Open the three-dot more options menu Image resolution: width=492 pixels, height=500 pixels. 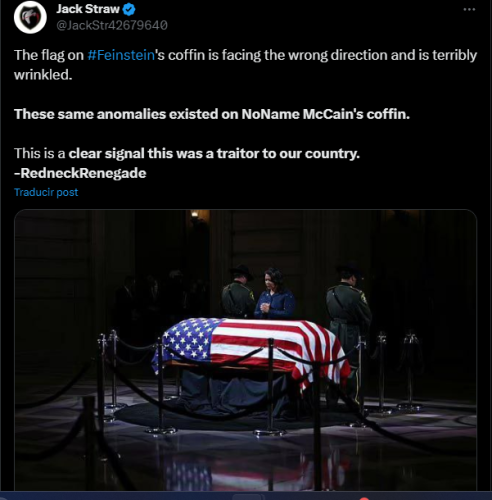coord(469,9)
